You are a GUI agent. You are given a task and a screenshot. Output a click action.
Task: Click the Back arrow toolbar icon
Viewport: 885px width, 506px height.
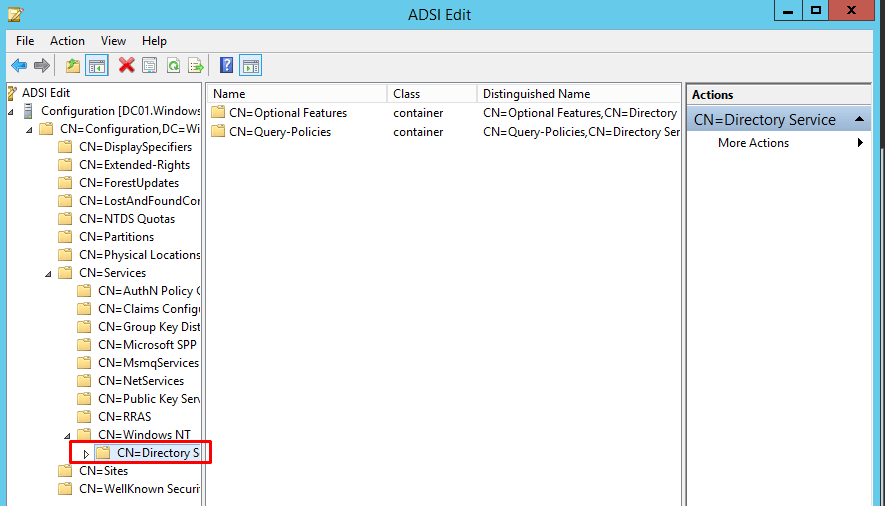click(x=19, y=65)
